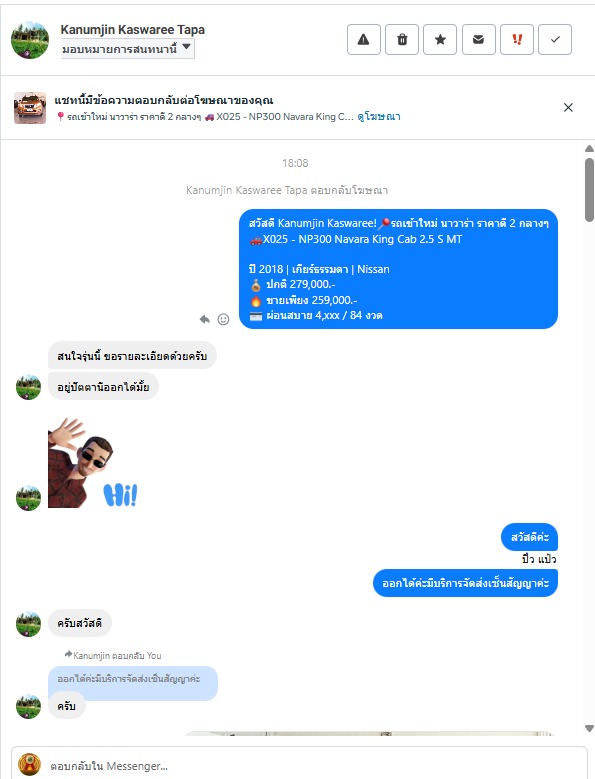595x779 pixels.
Task: Click the Kanumjin Kaswaree Tapa profile picture
Action: (x=30, y=40)
